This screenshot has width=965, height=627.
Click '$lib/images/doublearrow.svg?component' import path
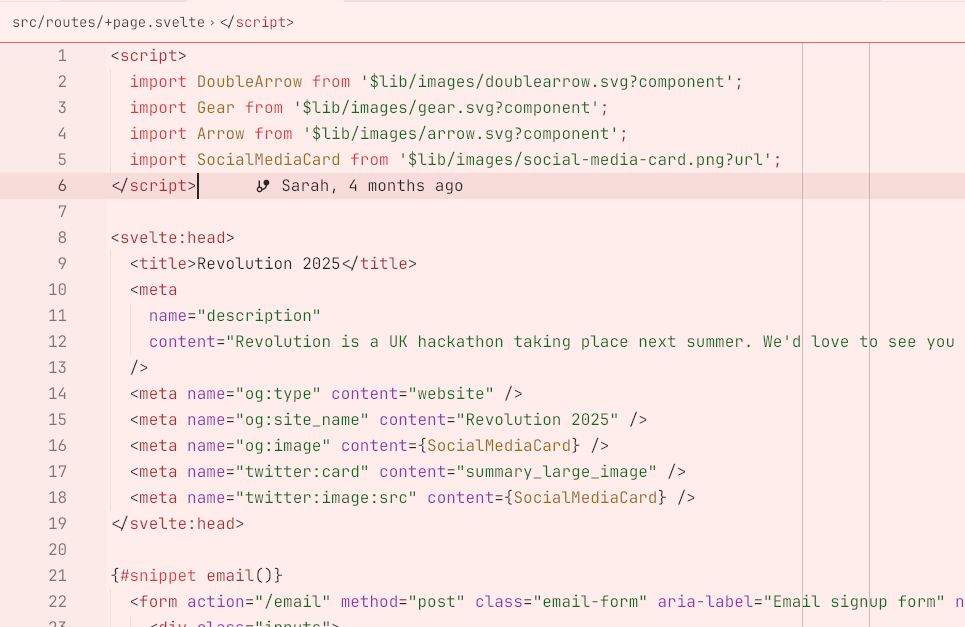(x=547, y=82)
